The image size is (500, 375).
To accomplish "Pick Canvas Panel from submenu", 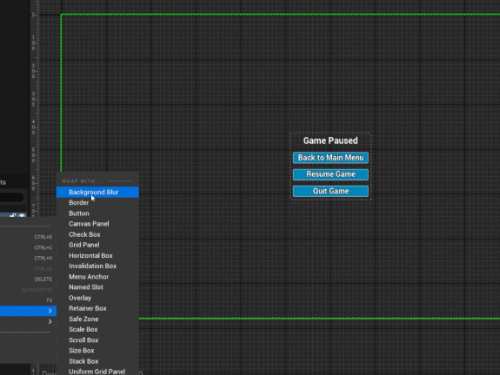I will pos(97,224).
